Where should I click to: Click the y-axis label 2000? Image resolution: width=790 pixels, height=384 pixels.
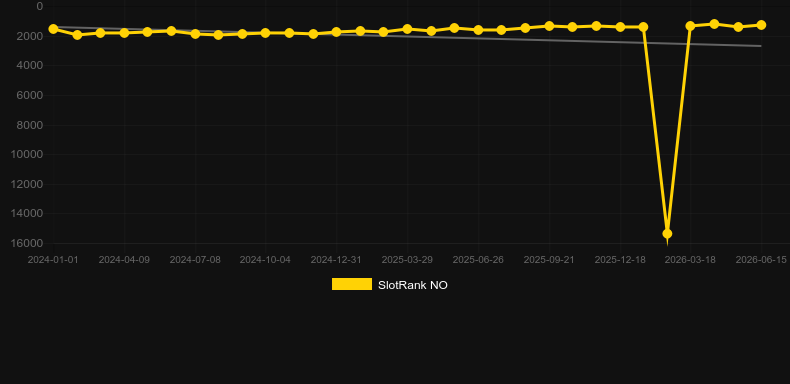click(30, 36)
